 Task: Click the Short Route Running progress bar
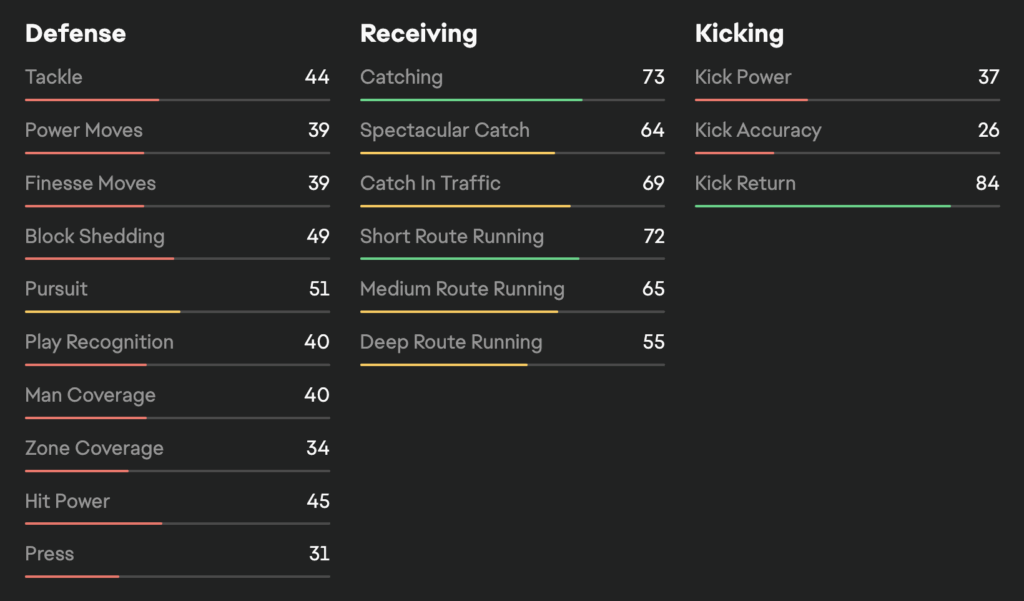tap(469, 259)
